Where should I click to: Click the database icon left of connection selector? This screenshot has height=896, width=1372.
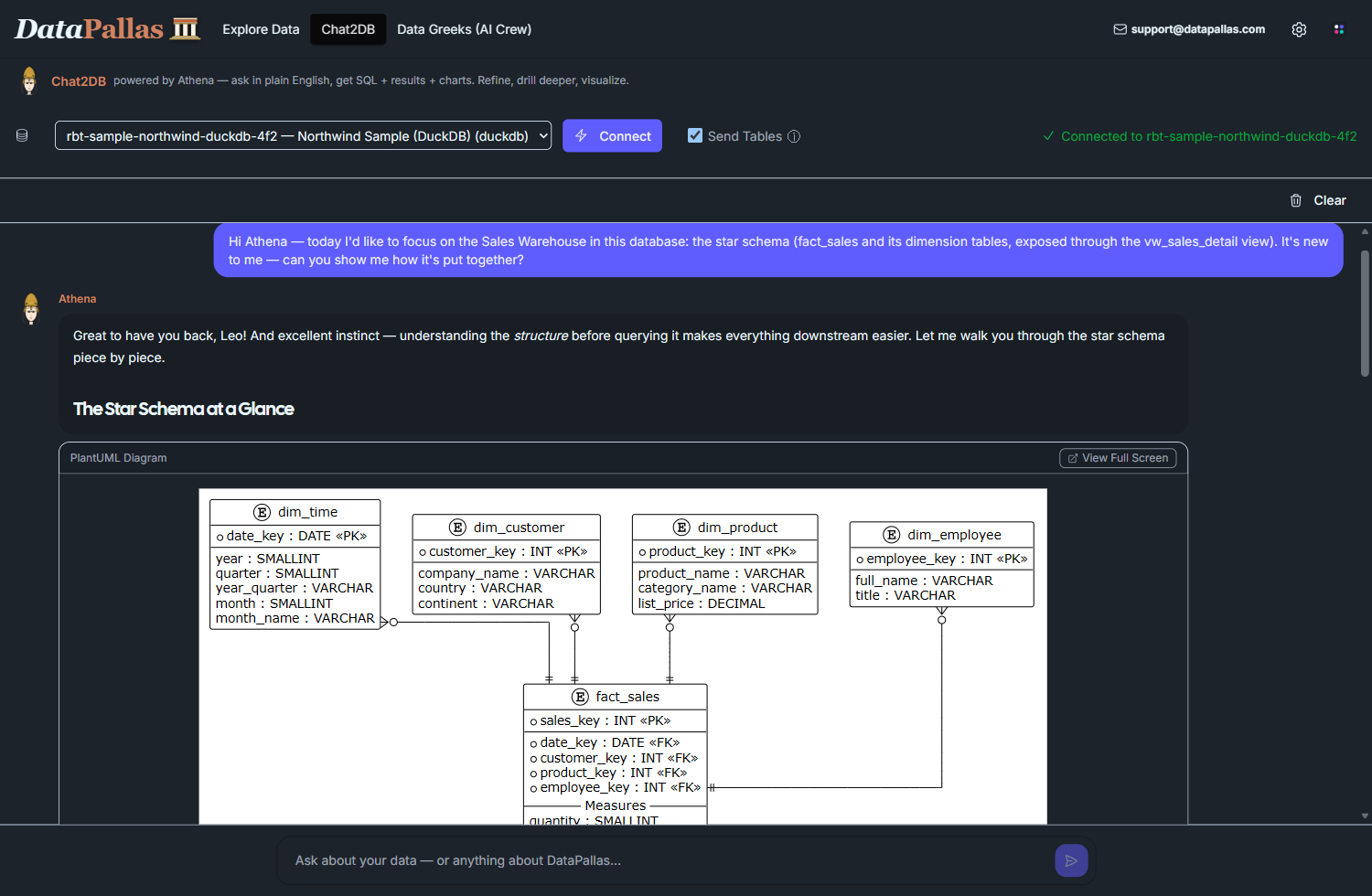22,135
